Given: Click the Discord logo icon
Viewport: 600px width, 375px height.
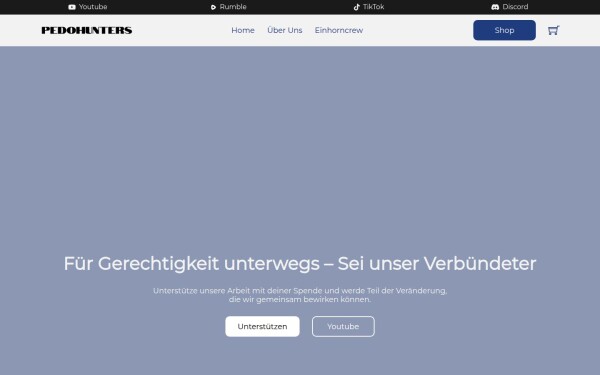Looking at the screenshot, I should (x=495, y=7).
